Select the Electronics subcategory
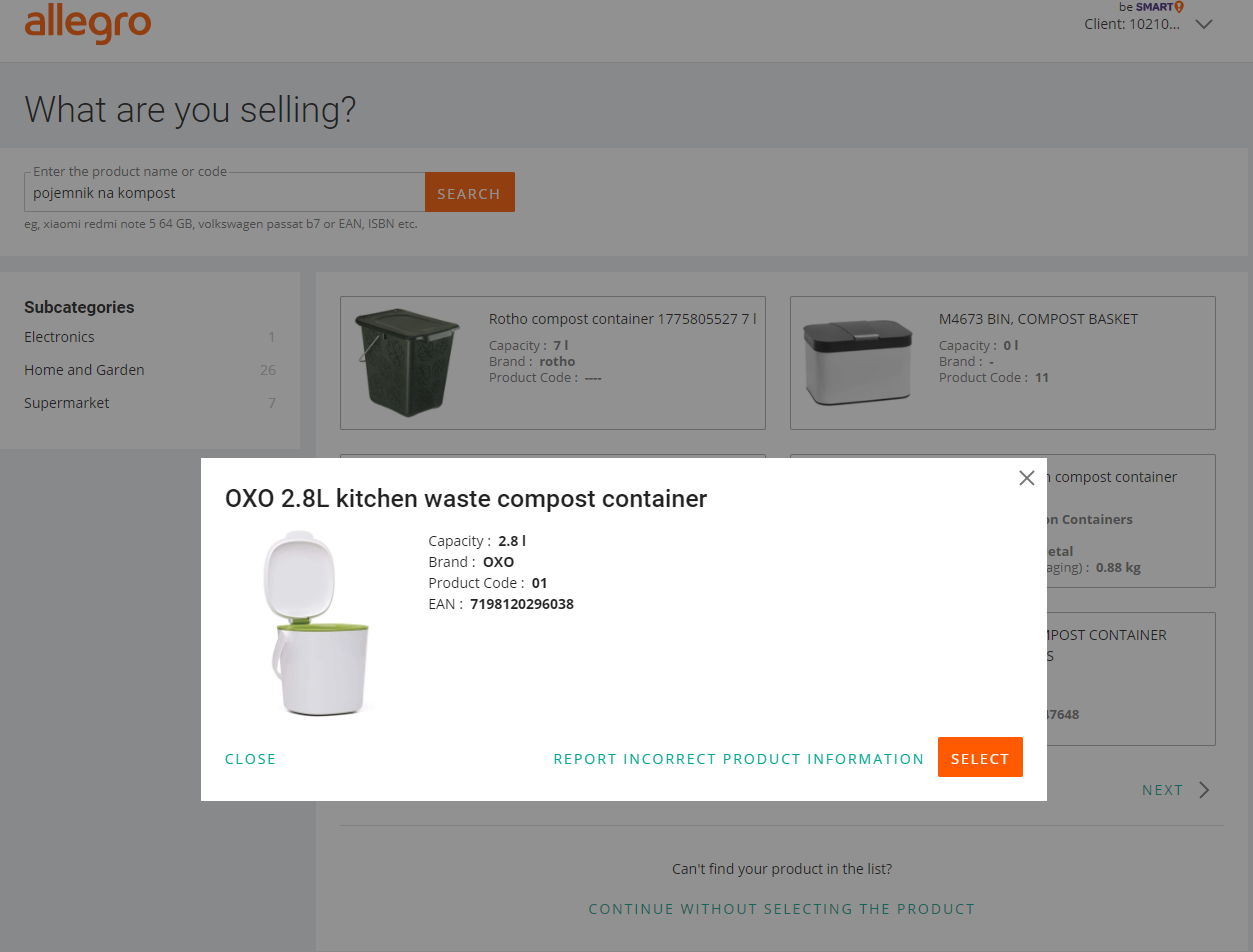Screen dimensions: 1253x952 click(x=59, y=337)
